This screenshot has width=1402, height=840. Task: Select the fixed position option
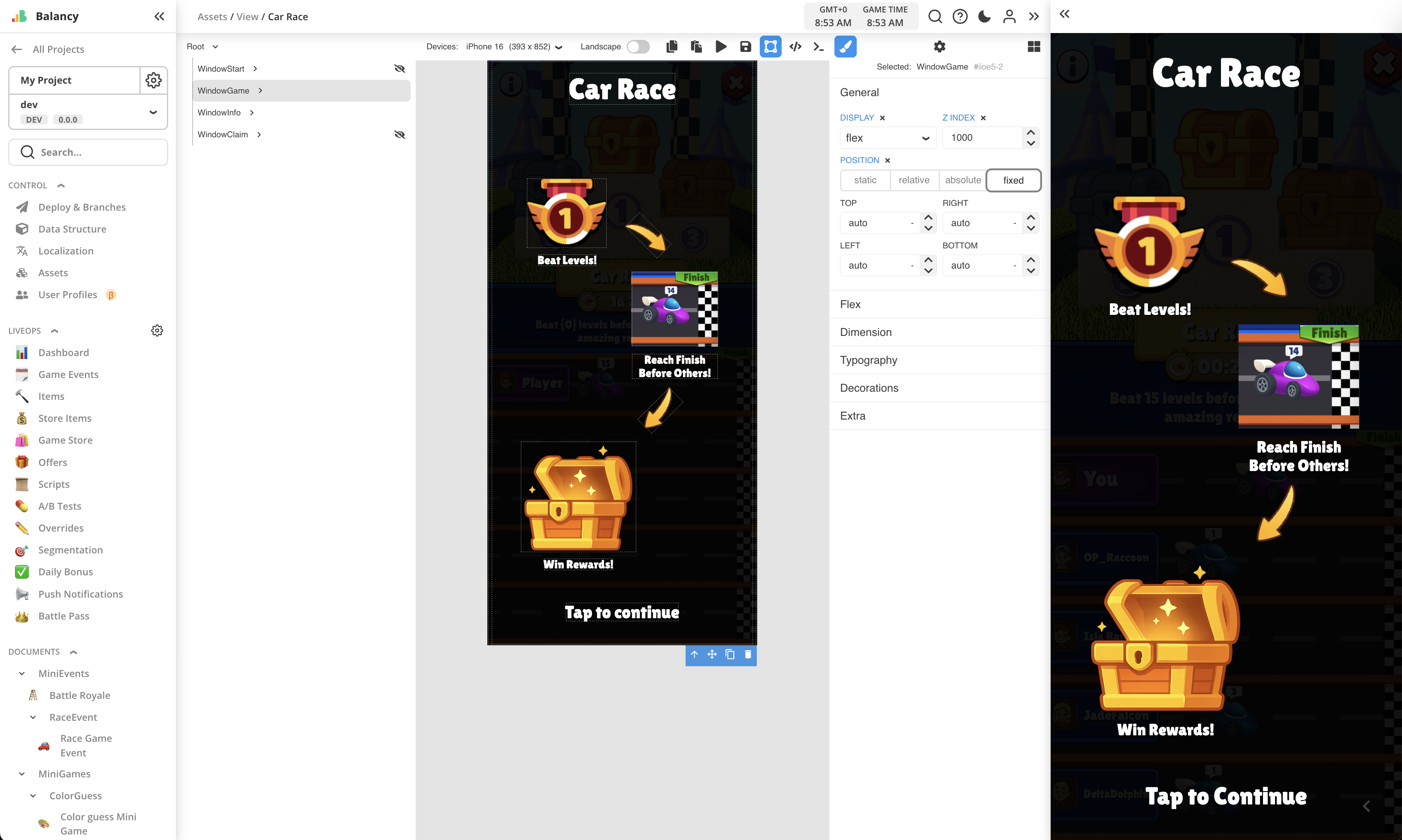pyautogui.click(x=1013, y=180)
